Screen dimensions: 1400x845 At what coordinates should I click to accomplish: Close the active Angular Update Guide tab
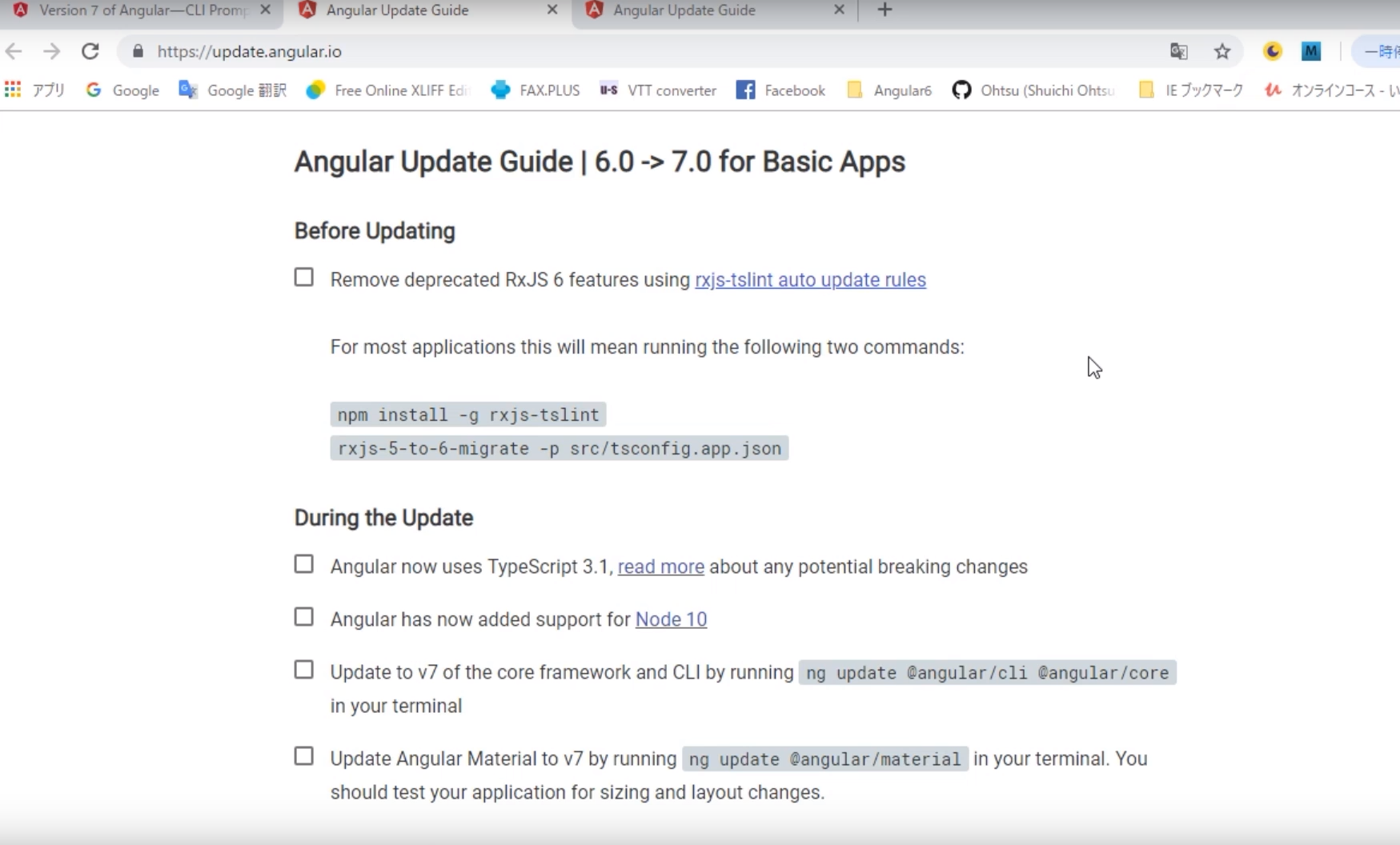point(552,10)
